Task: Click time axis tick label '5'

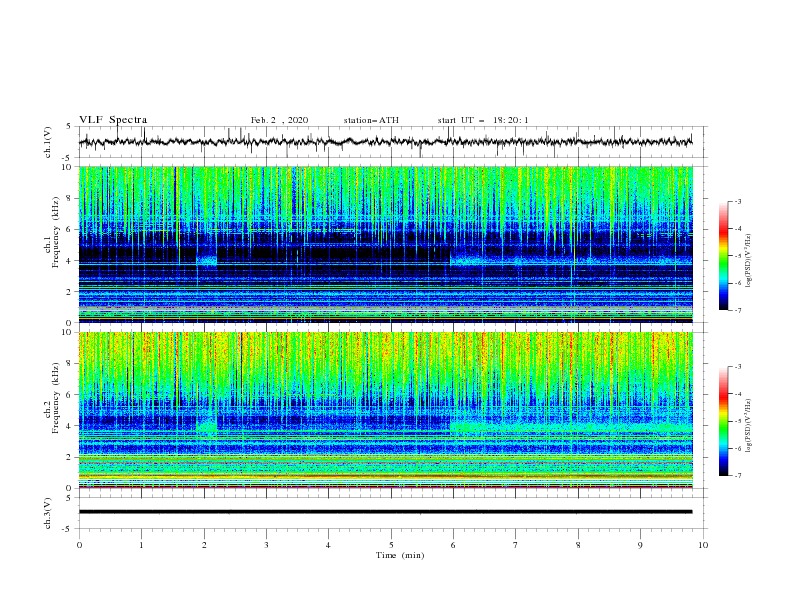Action: click(391, 545)
